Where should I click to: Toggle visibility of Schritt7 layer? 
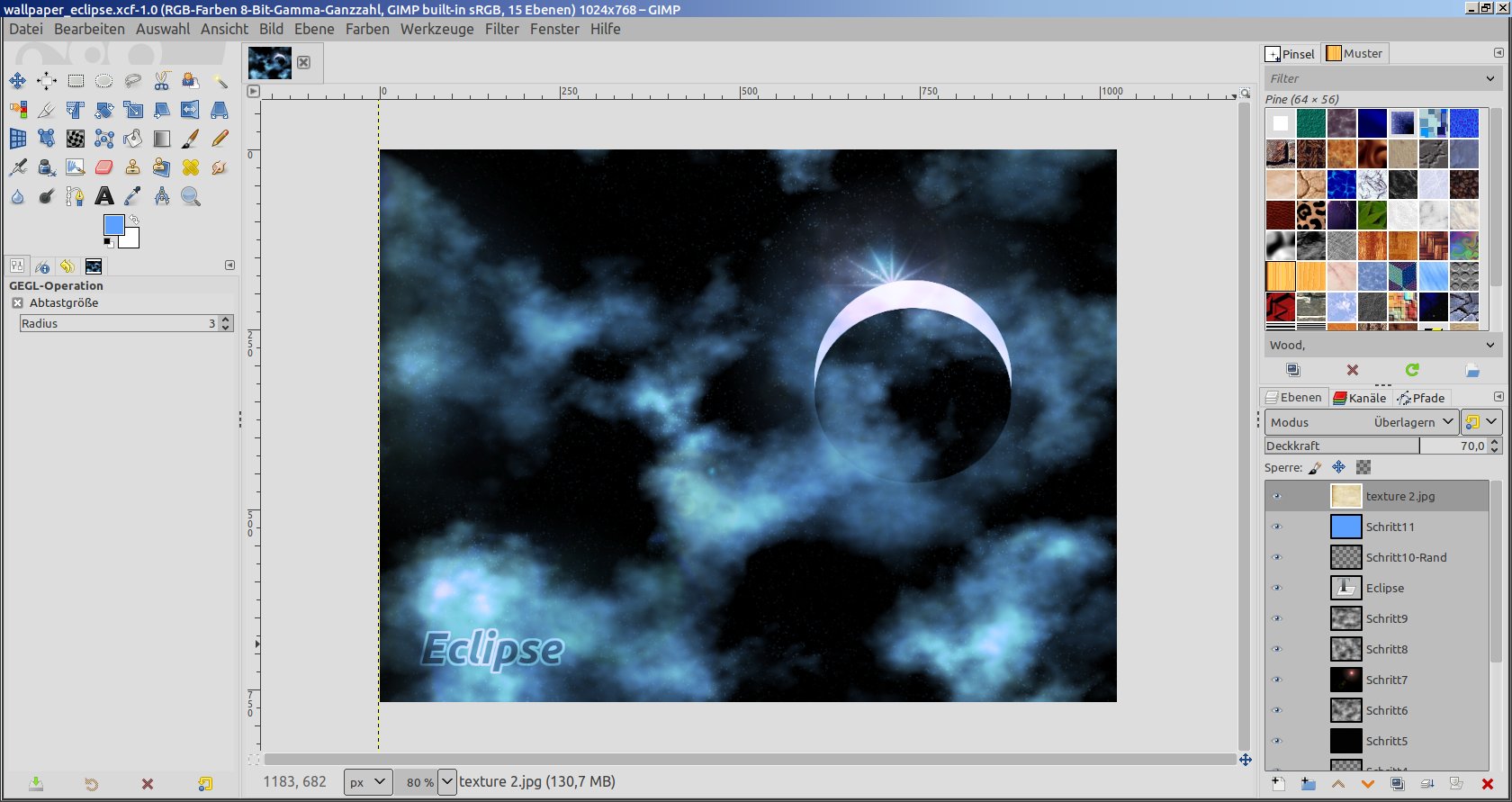1276,680
